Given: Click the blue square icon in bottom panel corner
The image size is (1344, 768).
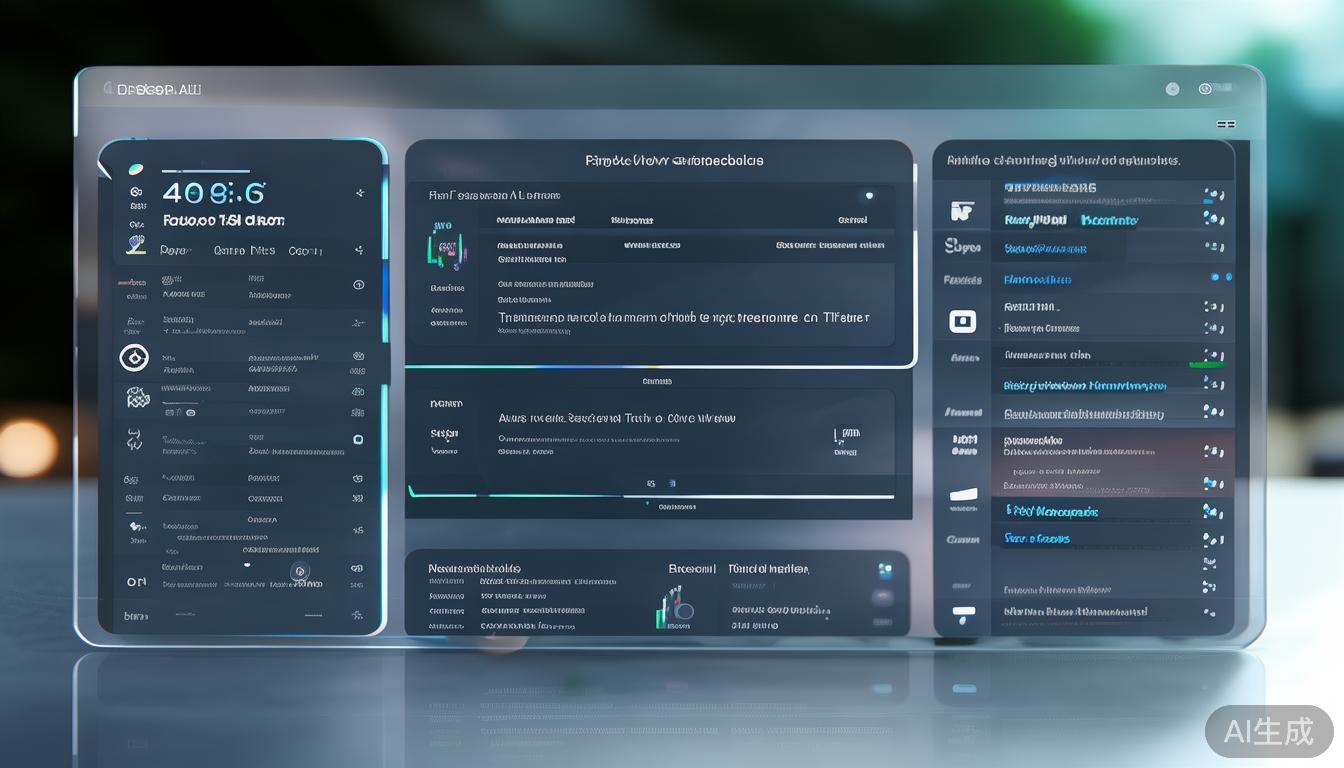Looking at the screenshot, I should pyautogui.click(x=884, y=570).
